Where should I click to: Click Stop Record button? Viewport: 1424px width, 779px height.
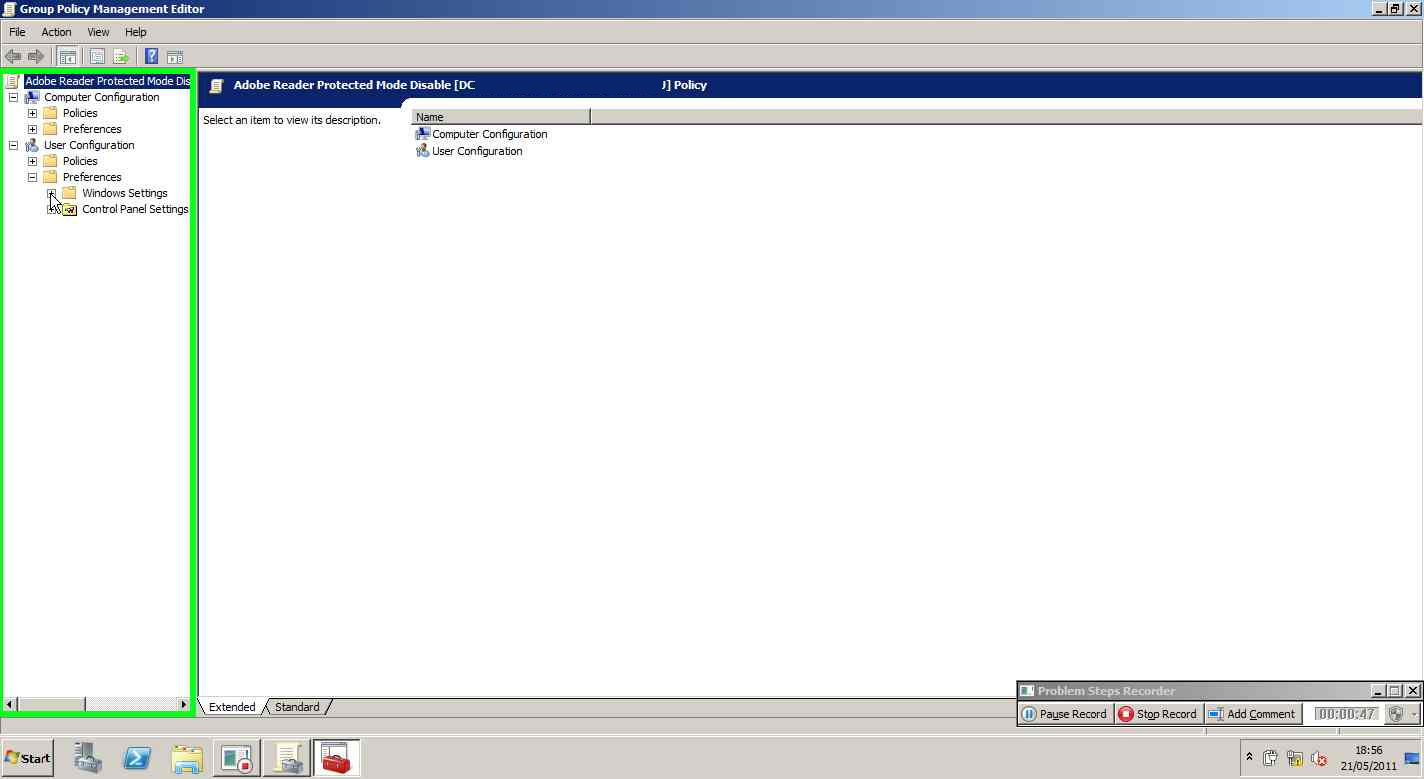(1158, 714)
